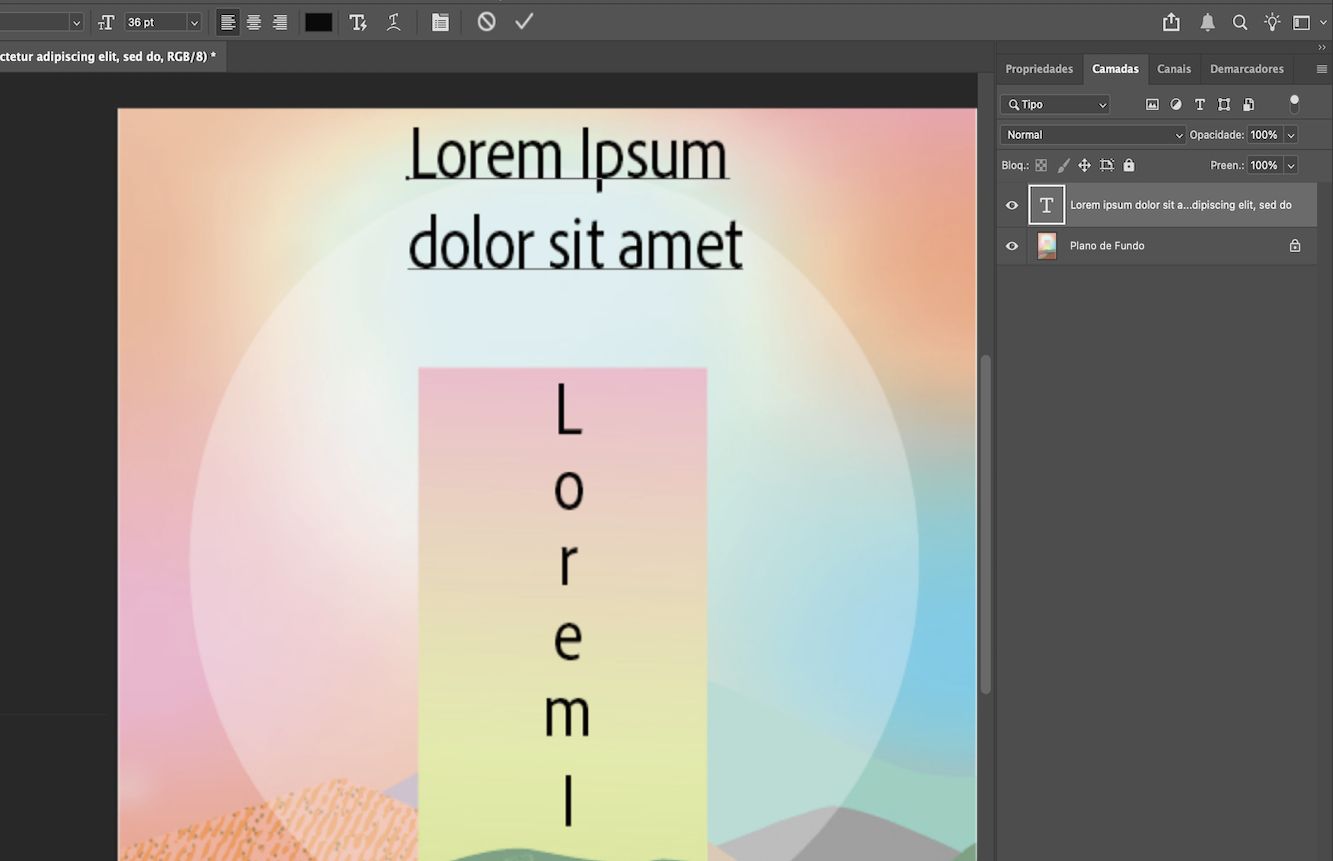Commit the text edits with the checkmark
1333x861 pixels.
(x=523, y=21)
